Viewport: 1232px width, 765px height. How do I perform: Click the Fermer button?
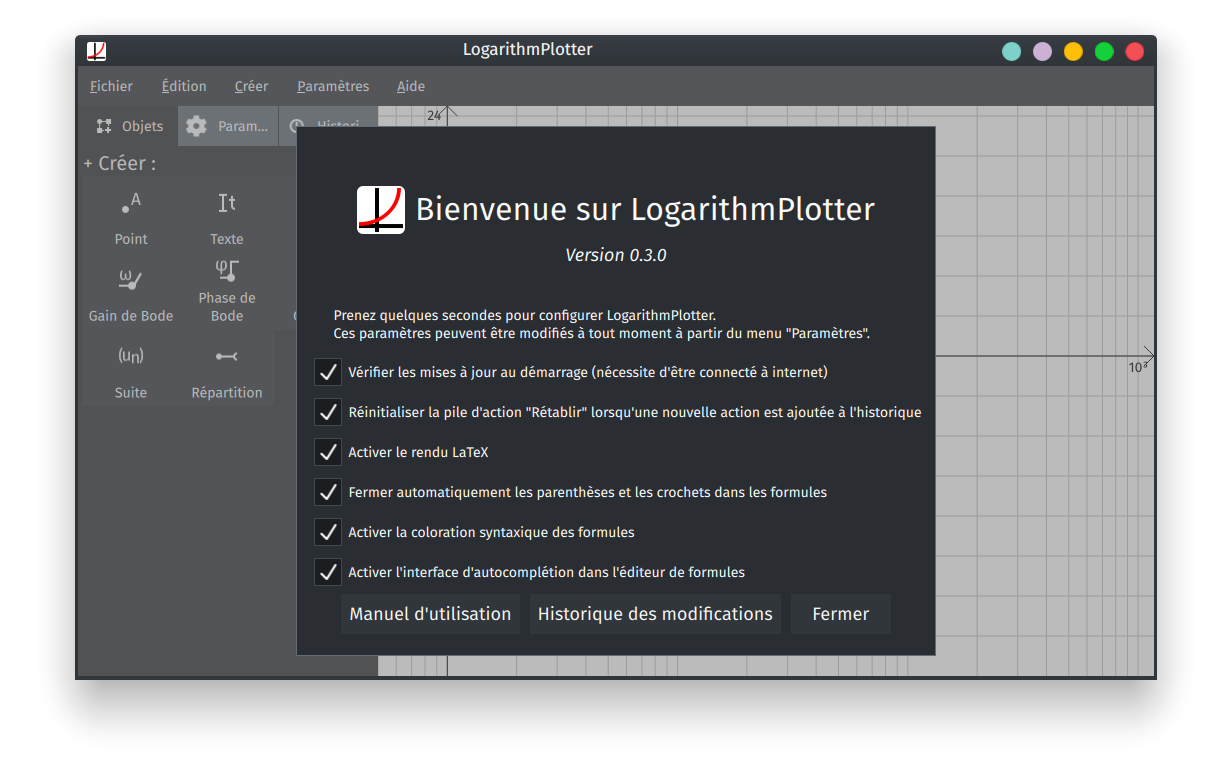(x=841, y=614)
